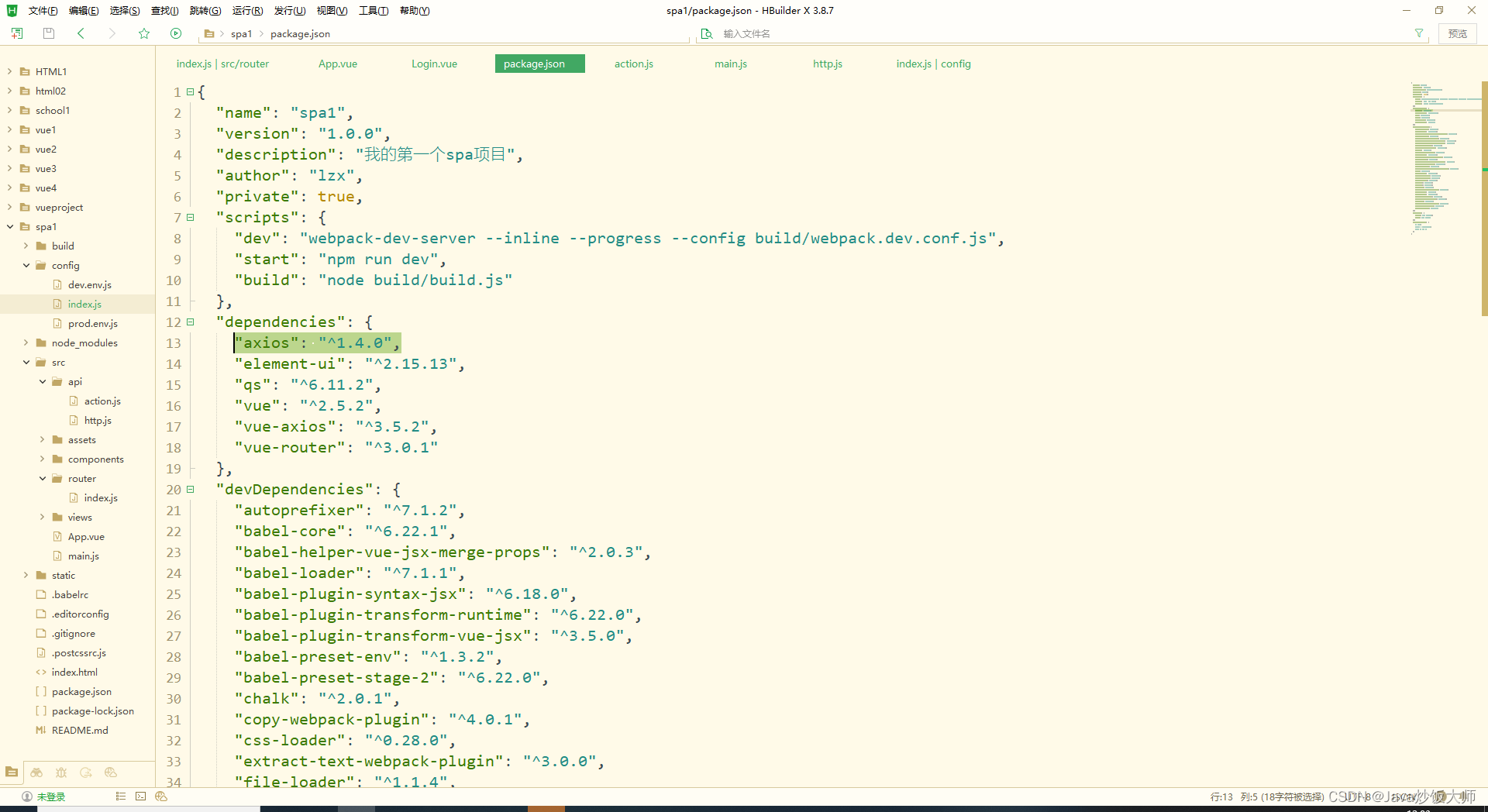This screenshot has height=812, width=1488.
Task: Run the project with the play icon
Action: coord(176,33)
